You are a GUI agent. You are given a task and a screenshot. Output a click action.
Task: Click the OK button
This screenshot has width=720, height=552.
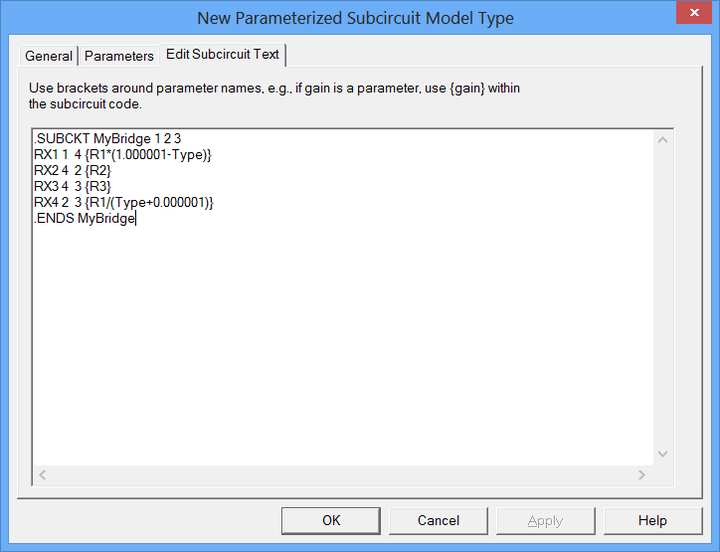(x=331, y=520)
